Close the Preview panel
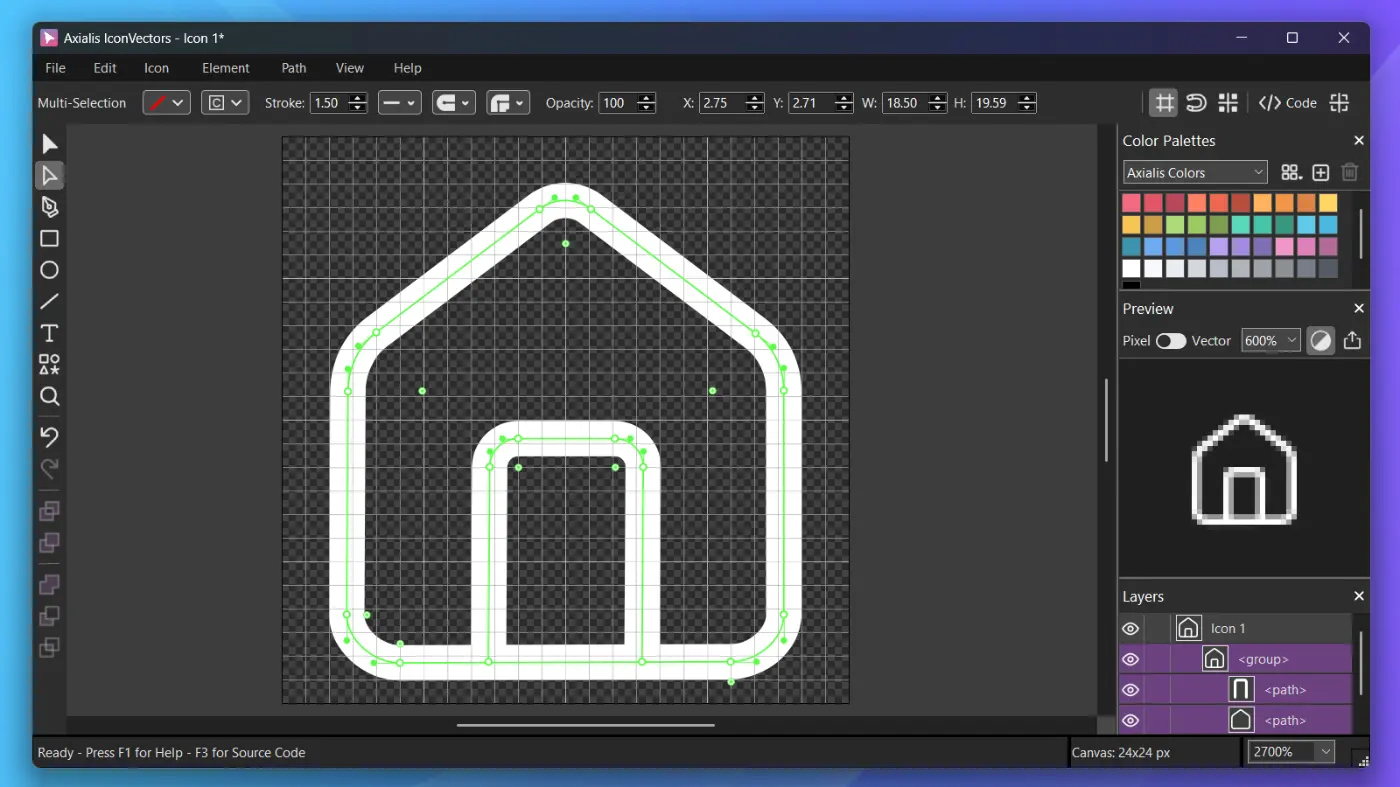This screenshot has width=1400, height=787. [x=1358, y=309]
